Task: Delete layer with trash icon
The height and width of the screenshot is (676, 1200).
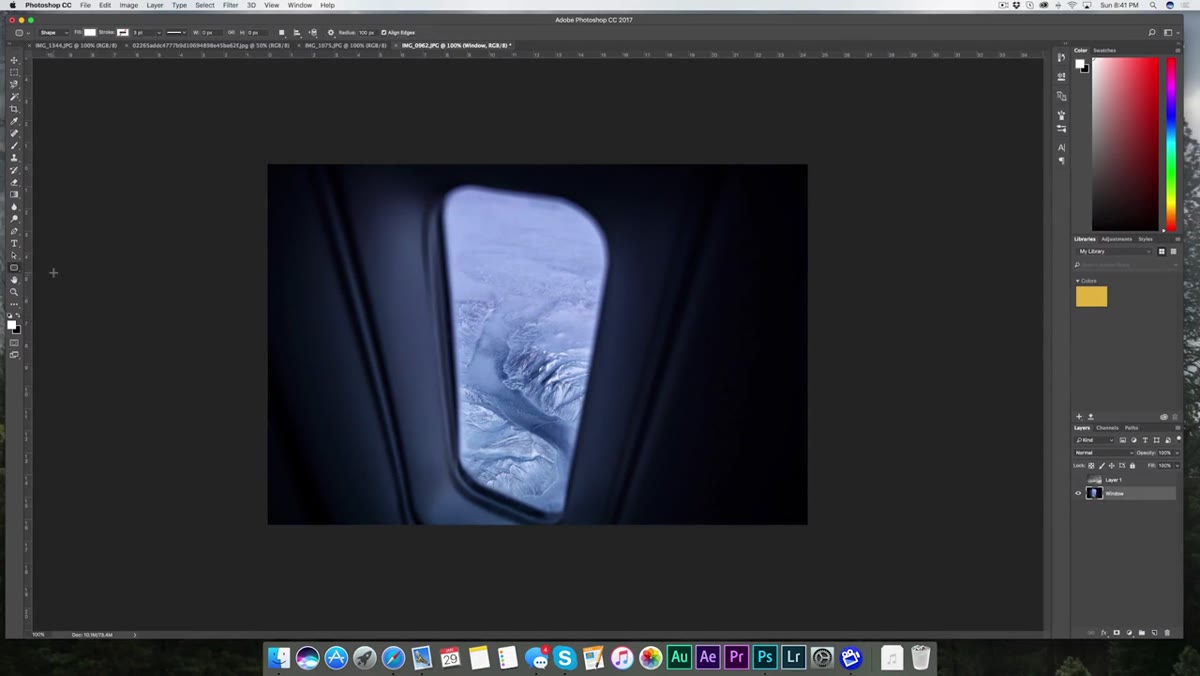Action: pos(1167,633)
